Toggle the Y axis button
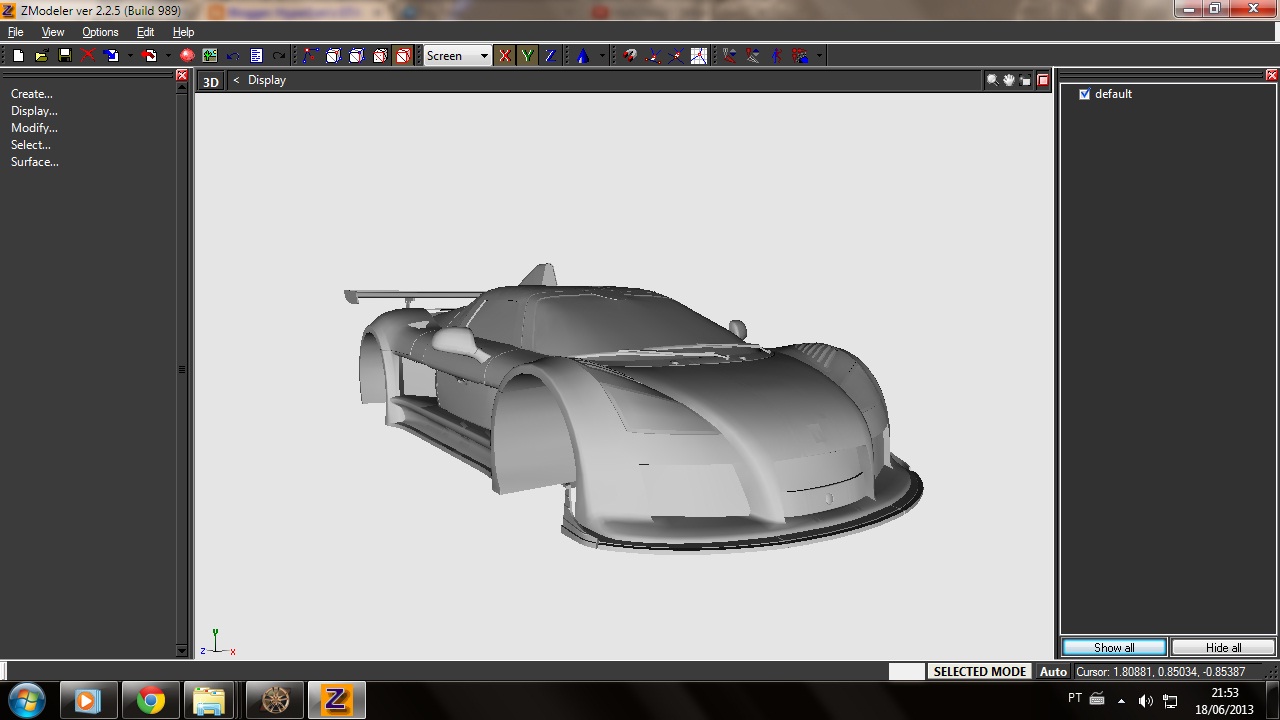The image size is (1280, 720). click(x=527, y=56)
